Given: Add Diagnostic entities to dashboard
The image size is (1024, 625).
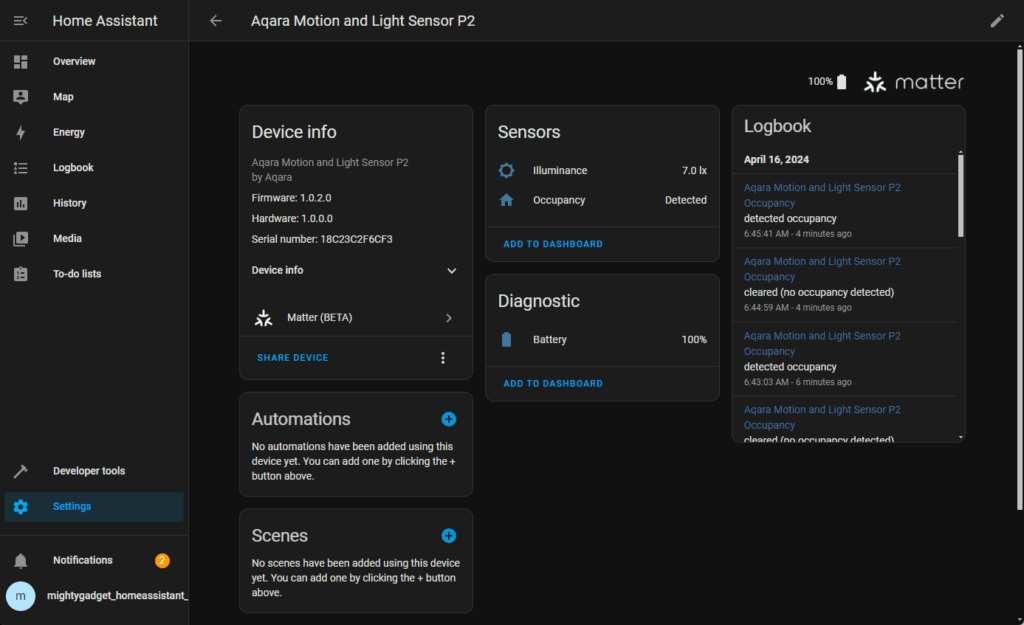Looking at the screenshot, I should click(552, 384).
